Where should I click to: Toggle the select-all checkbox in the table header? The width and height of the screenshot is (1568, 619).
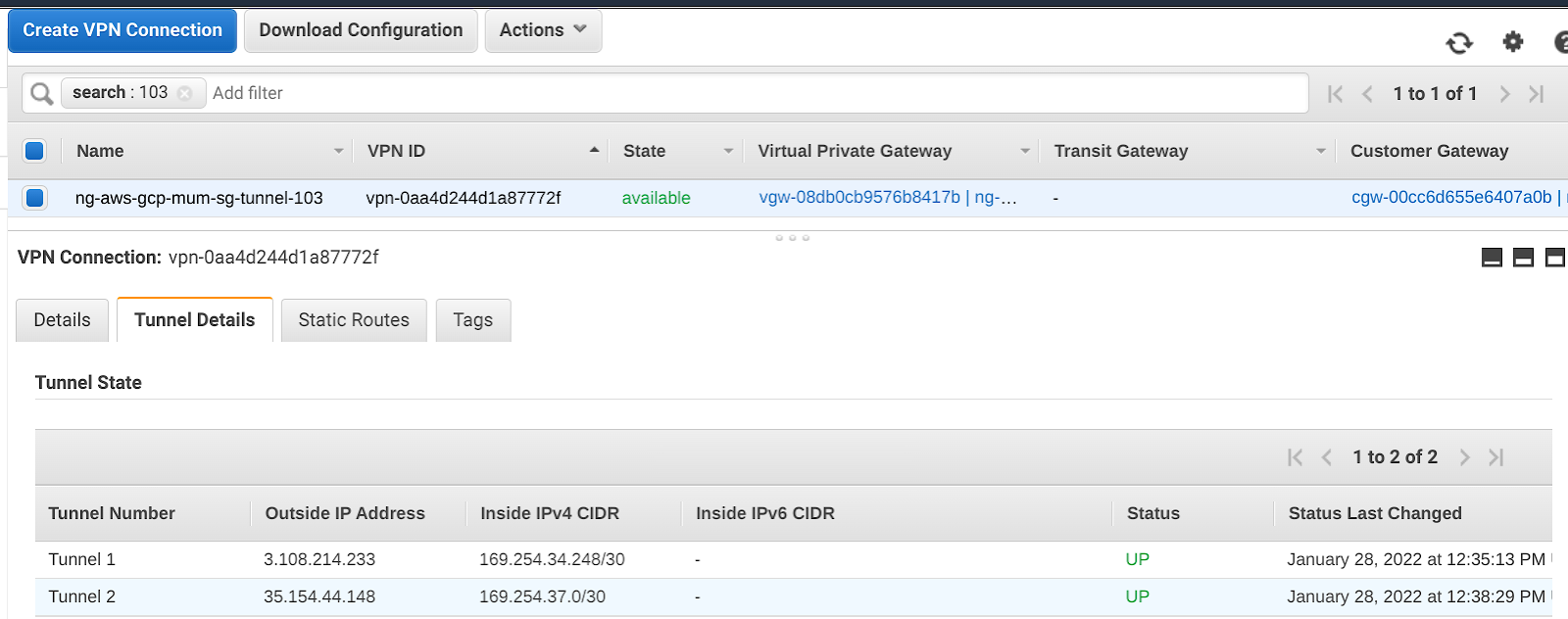(34, 151)
